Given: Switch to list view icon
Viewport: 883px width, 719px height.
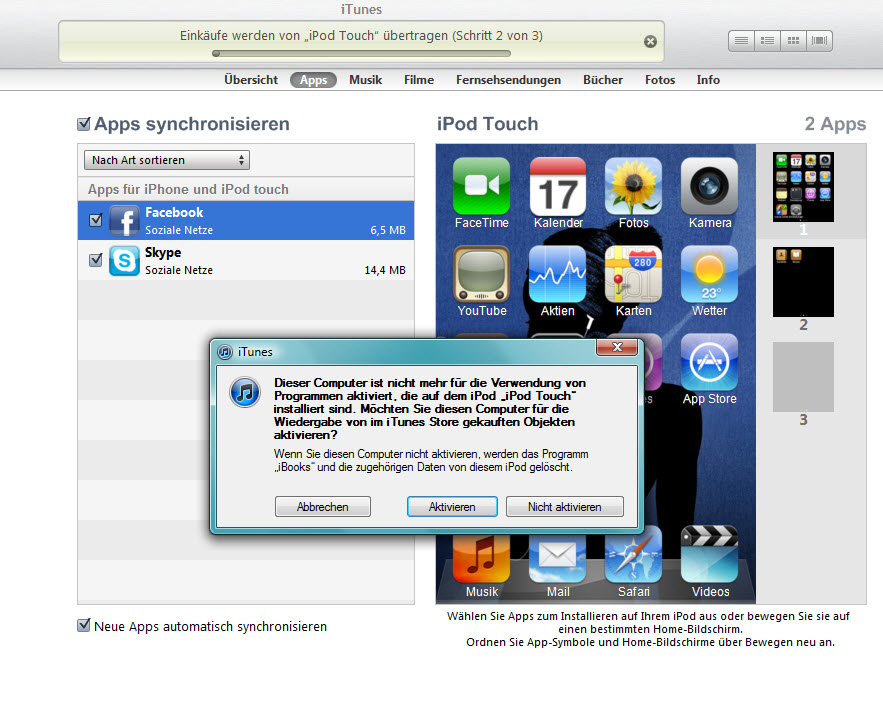Looking at the screenshot, I should pos(741,41).
